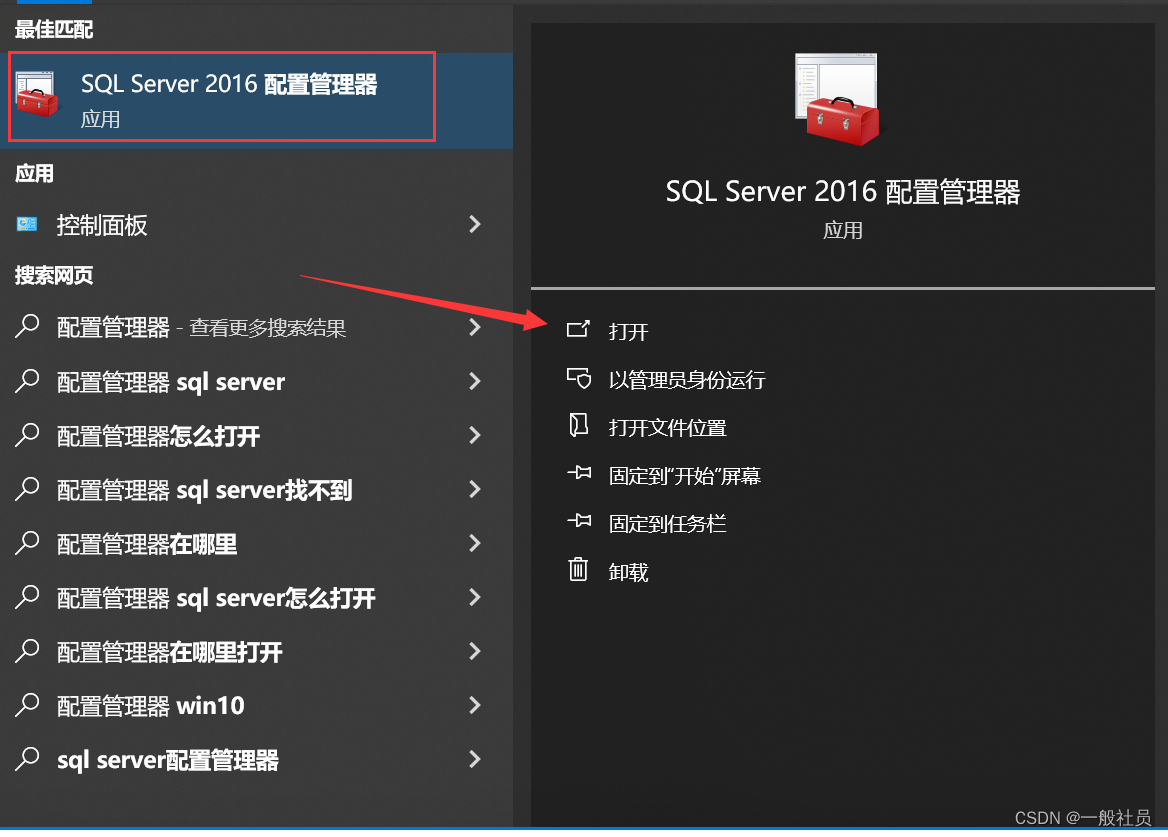Click the 打开 open-window icon
1168x837 pixels.
click(578, 329)
